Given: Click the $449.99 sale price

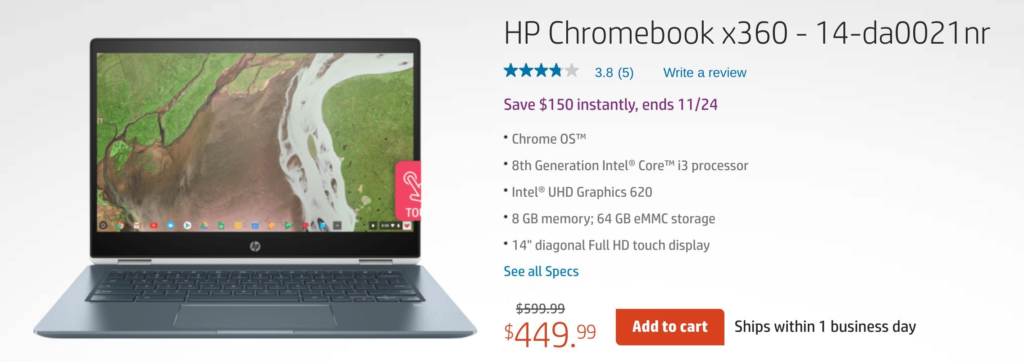Looking at the screenshot, I should pyautogui.click(x=550, y=333).
